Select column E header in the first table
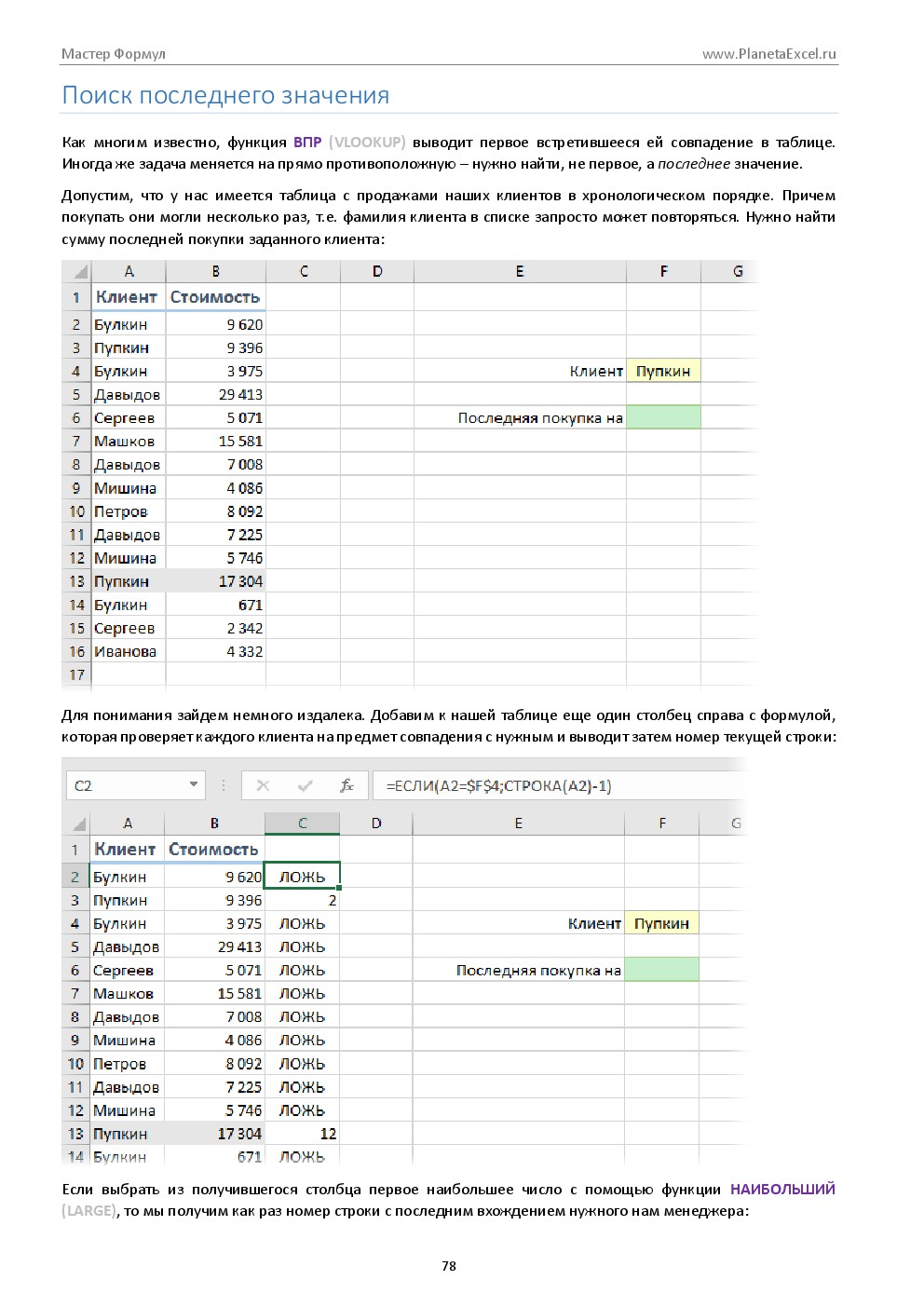Viewport: 924px width, 1307px height. pyautogui.click(x=520, y=271)
